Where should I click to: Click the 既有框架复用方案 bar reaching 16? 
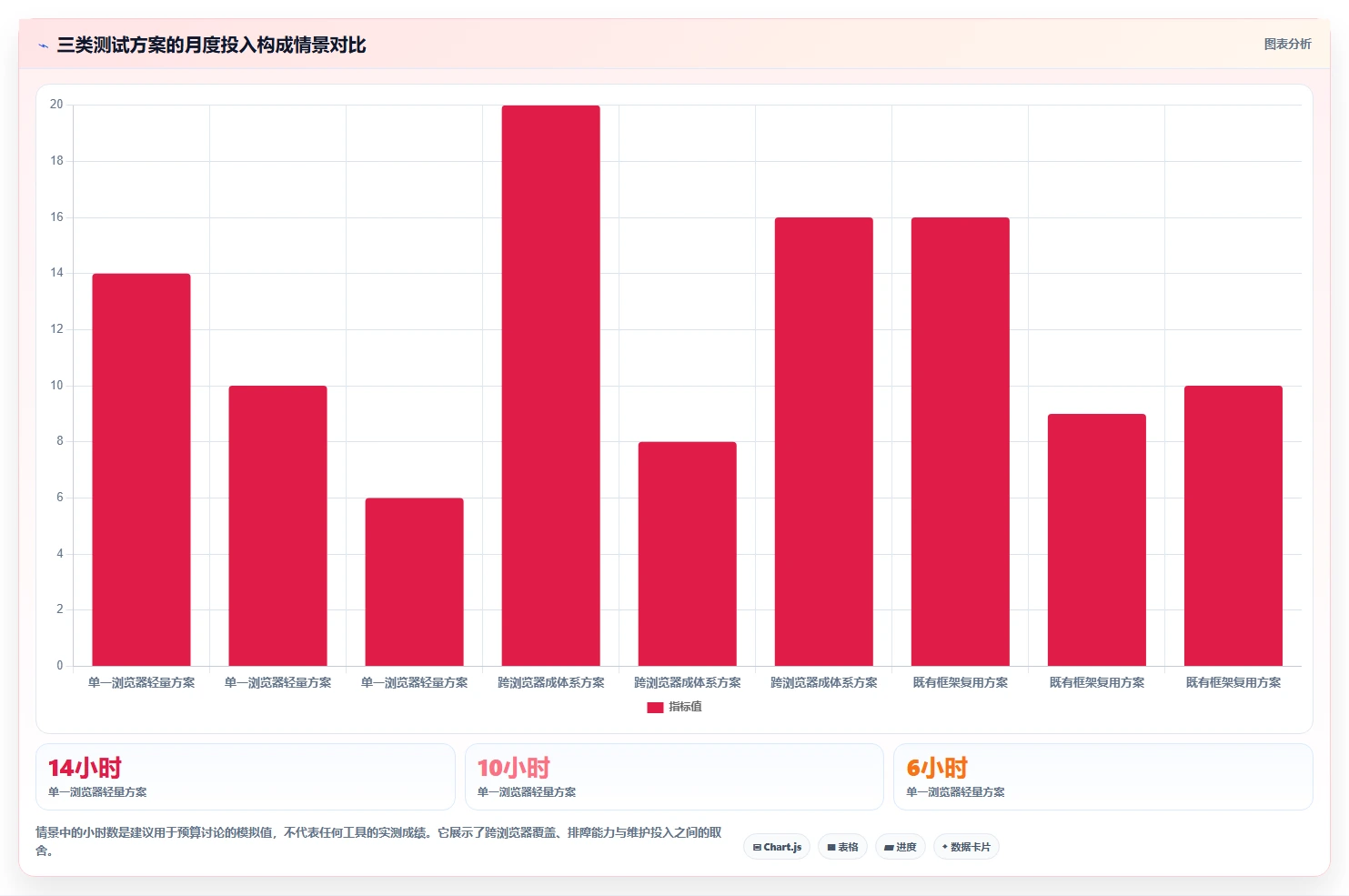(x=960, y=441)
